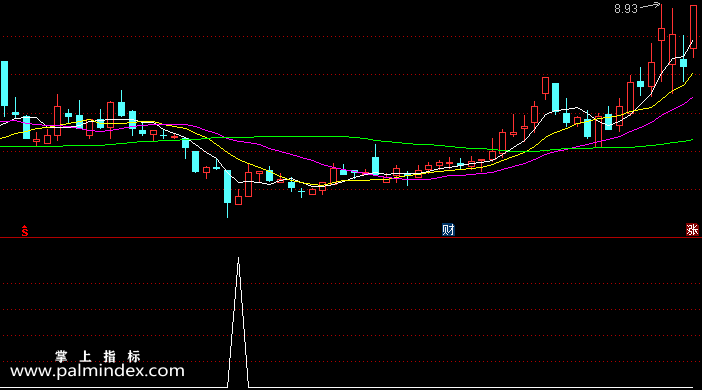
Task: Click the white indicator spike peak
Action: pos(238,259)
